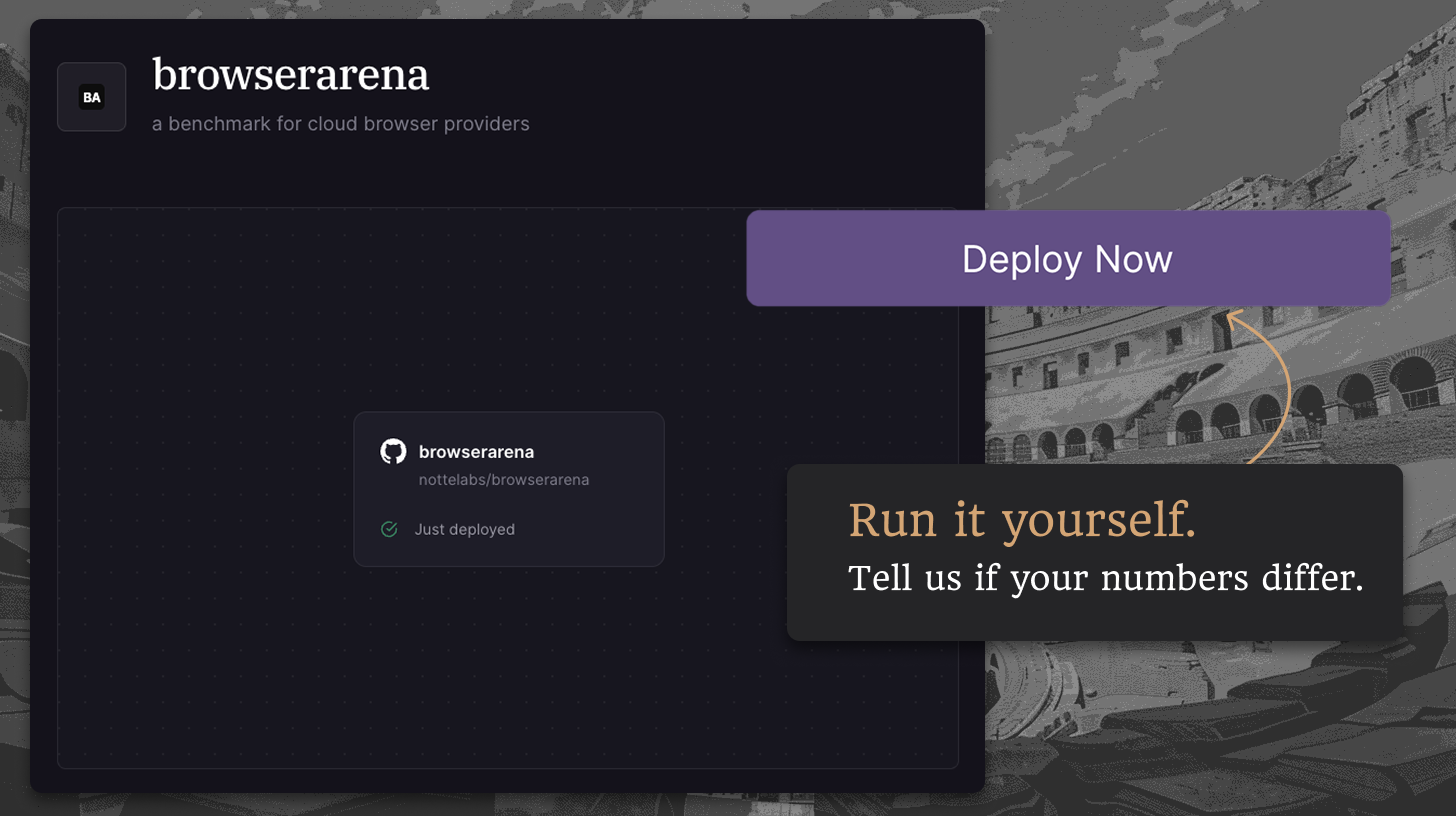
Task: Open the nottelabs/browserarena repository link
Action: click(504, 480)
